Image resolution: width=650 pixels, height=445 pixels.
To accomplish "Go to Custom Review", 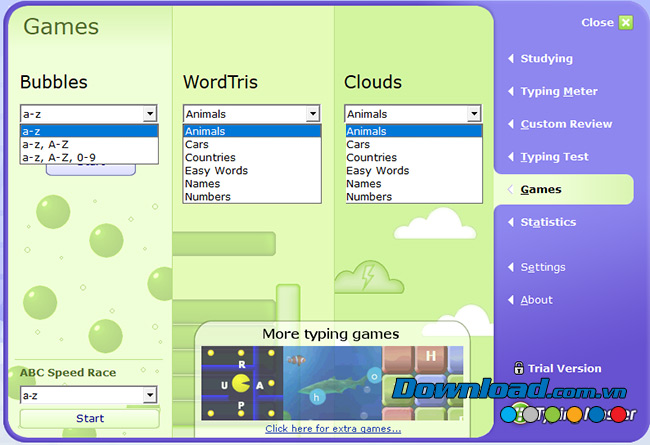I will [566, 124].
